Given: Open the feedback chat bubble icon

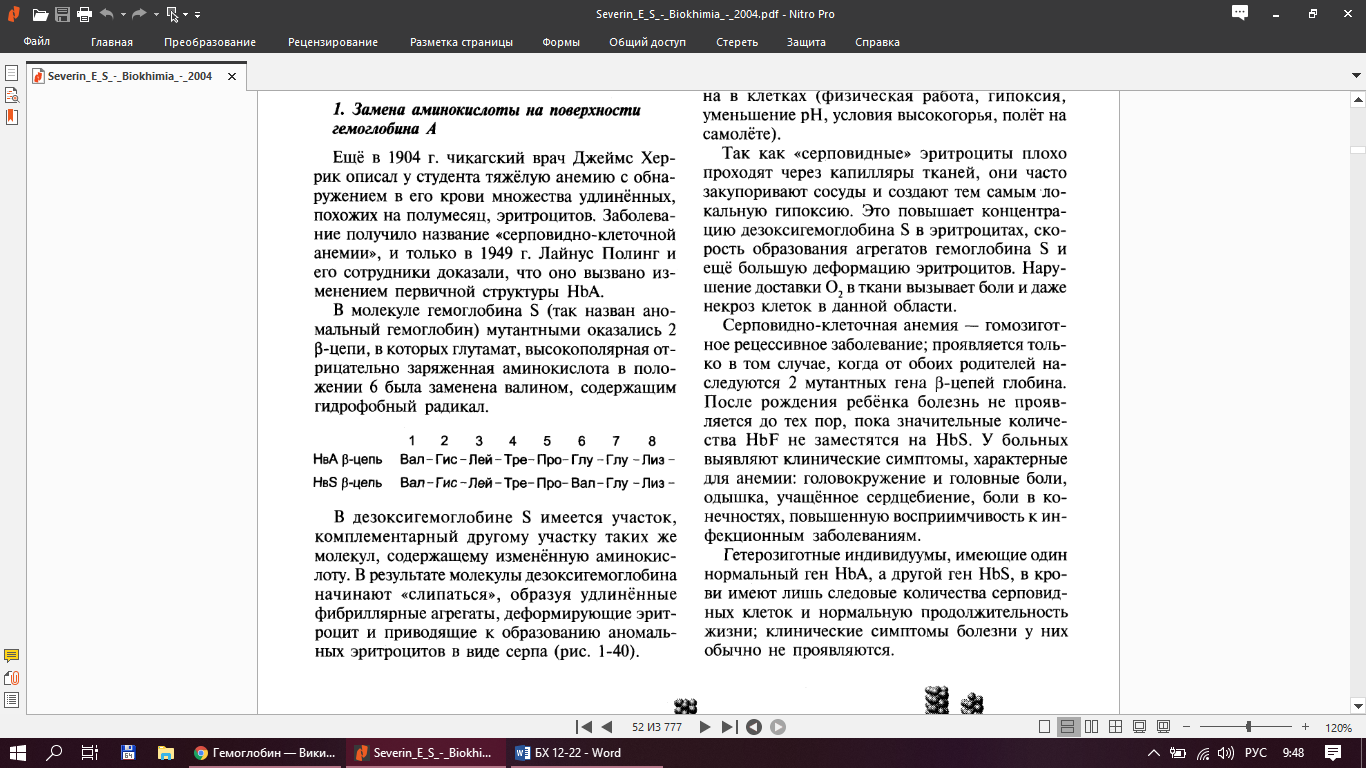Looking at the screenshot, I should click(1240, 14).
